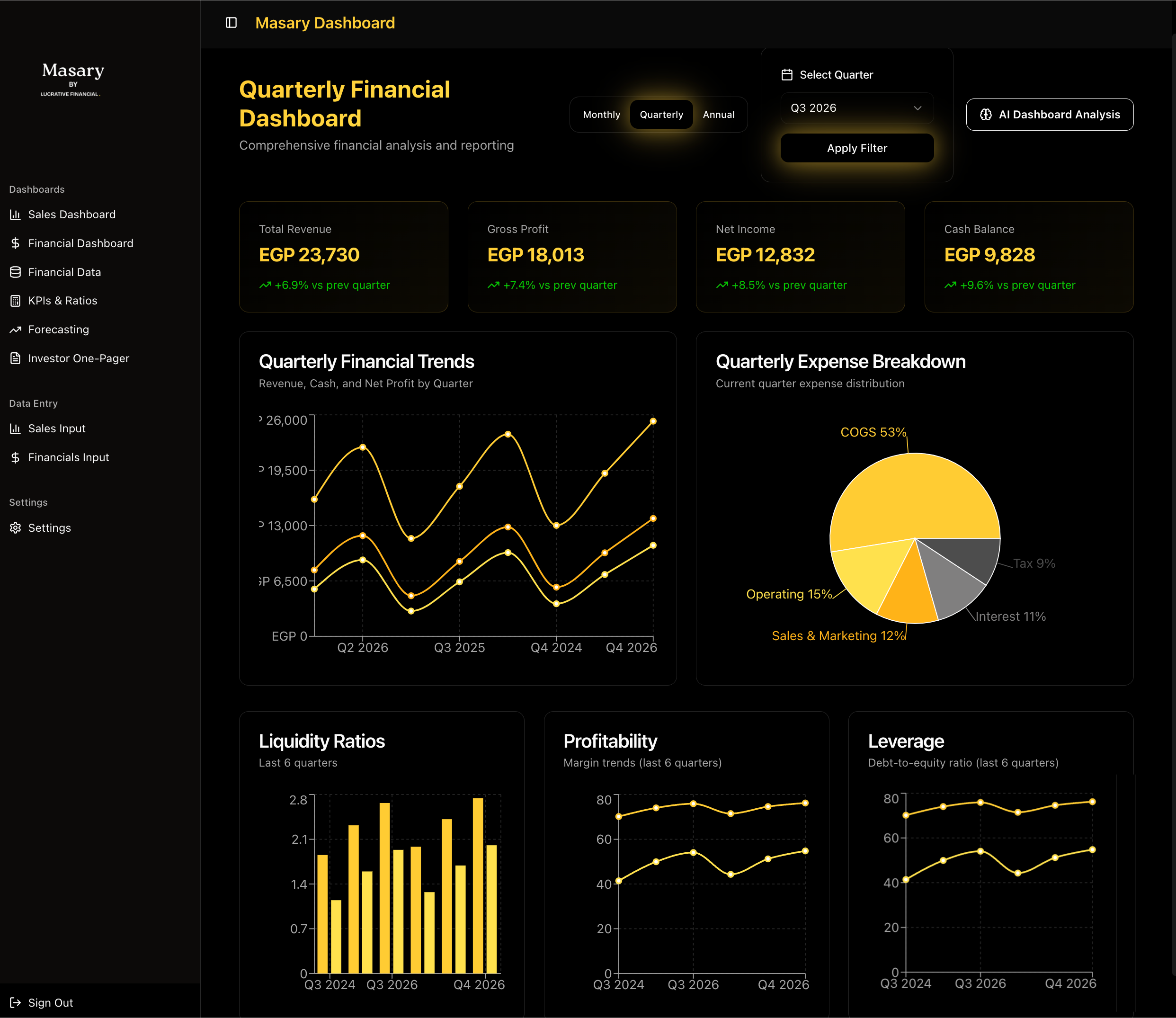This screenshot has width=1176, height=1018.
Task: Click the highlighted Quarterly tab
Action: pyautogui.click(x=661, y=114)
